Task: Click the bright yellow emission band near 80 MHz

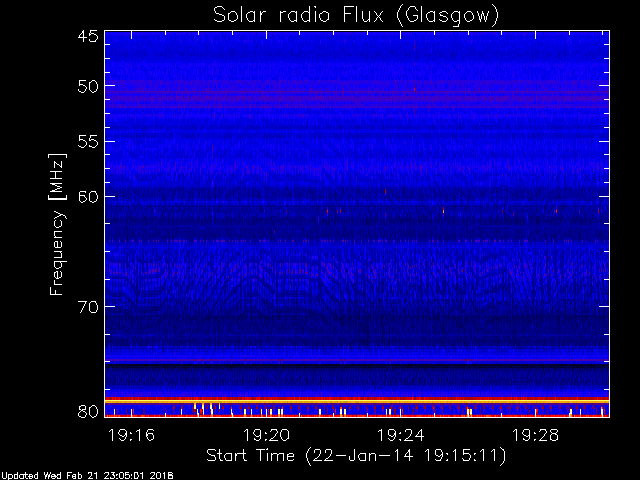Action: [x=357, y=402]
